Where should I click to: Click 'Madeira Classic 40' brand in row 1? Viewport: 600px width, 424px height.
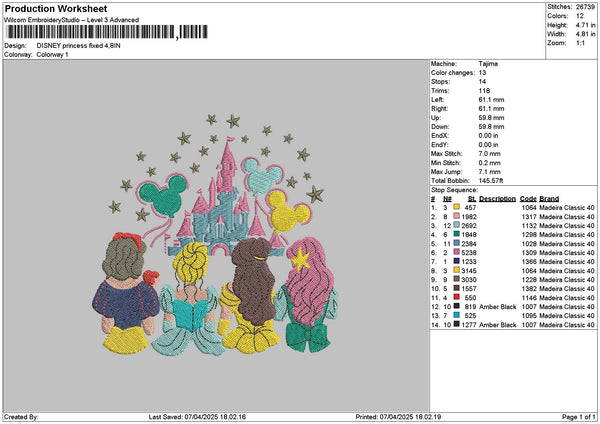click(x=567, y=207)
